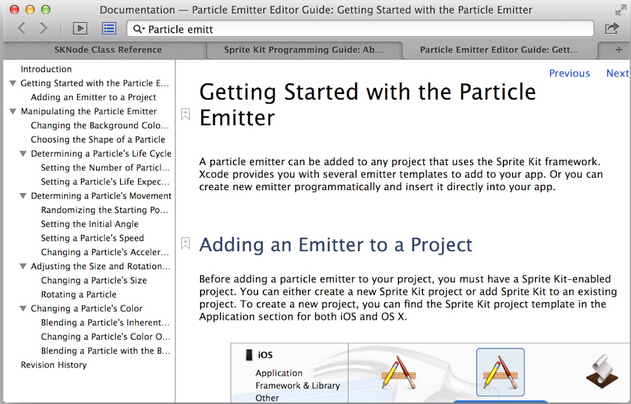The image size is (631, 404).
Task: Go back to the previous documentation page
Action: pyautogui.click(x=21, y=29)
